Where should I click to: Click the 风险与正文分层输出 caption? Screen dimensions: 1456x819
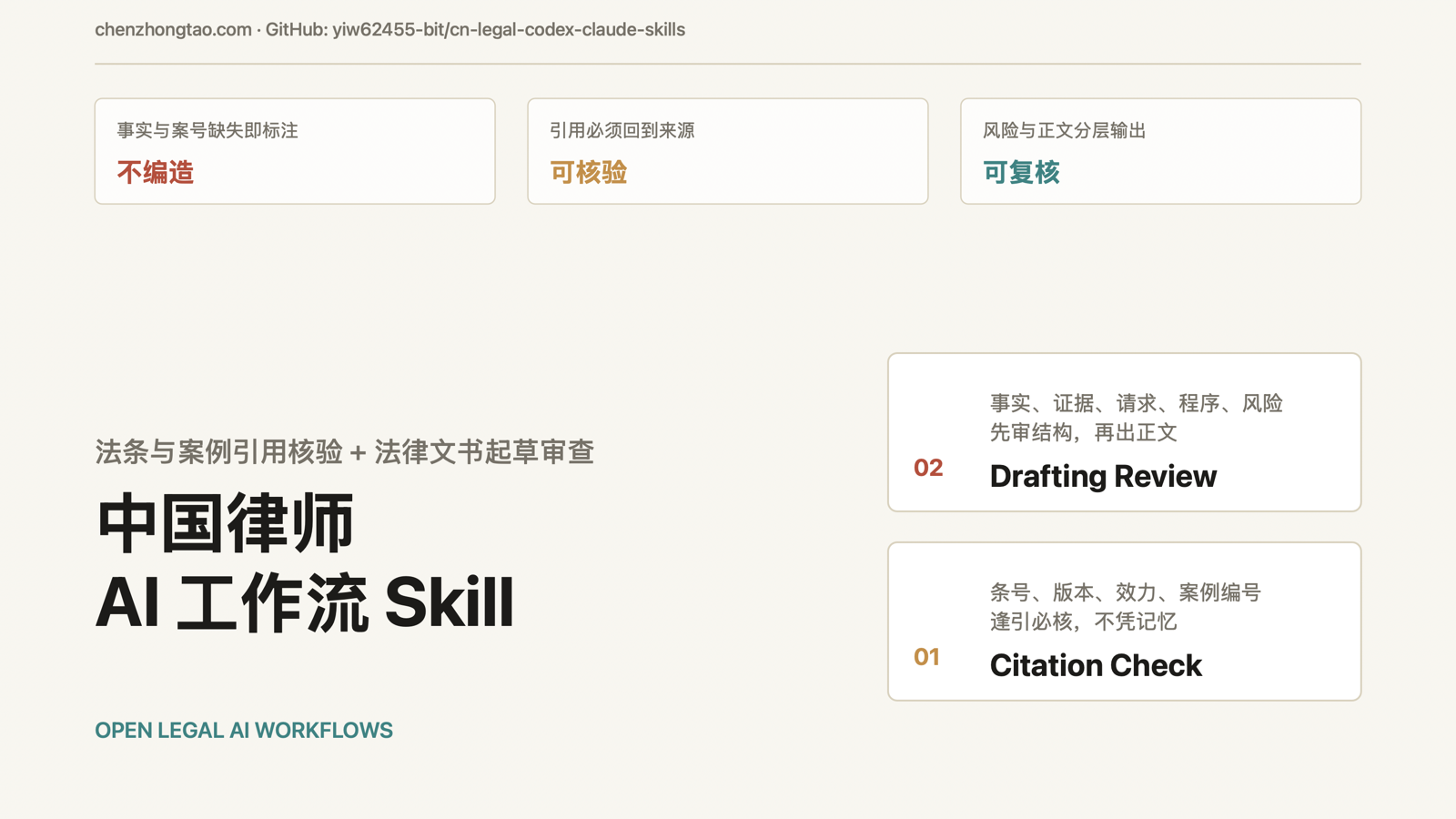[1064, 130]
